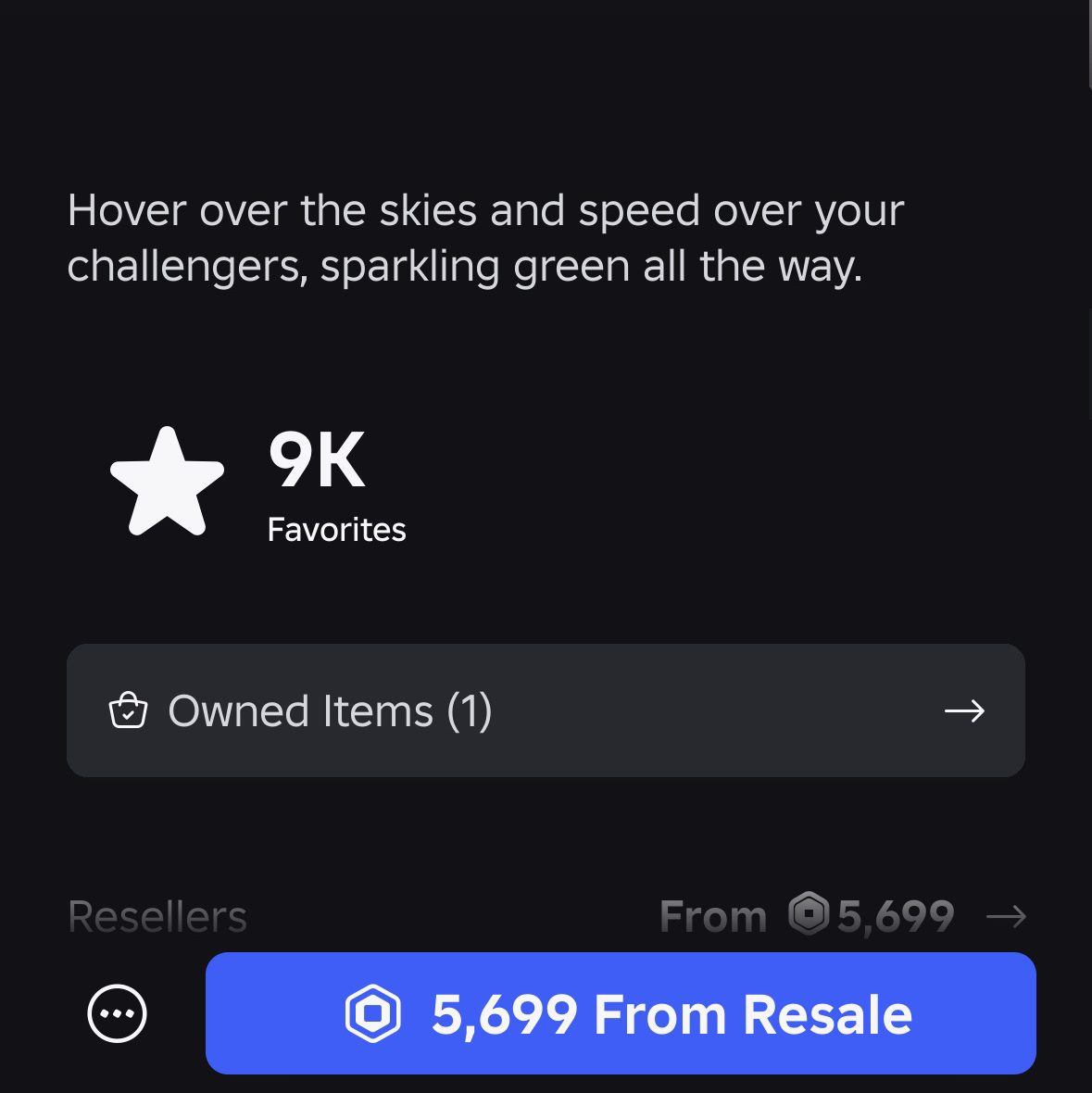Click the Favorites label under 9K
Image resolution: width=1092 pixels, height=1093 pixels.
tap(336, 530)
